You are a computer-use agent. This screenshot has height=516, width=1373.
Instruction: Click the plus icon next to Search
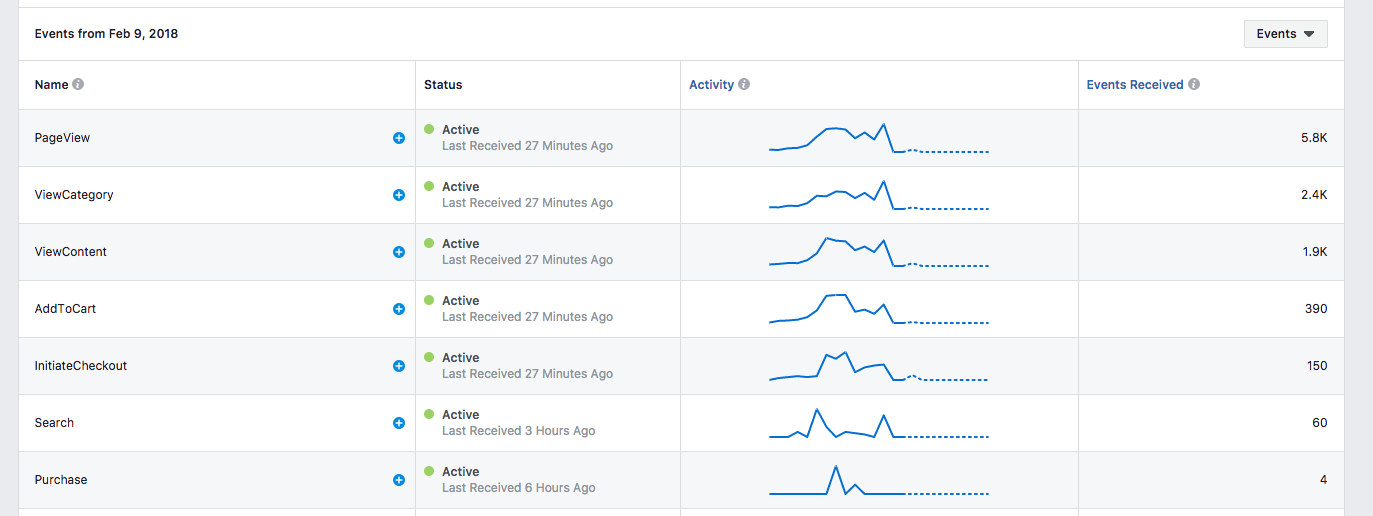point(399,423)
